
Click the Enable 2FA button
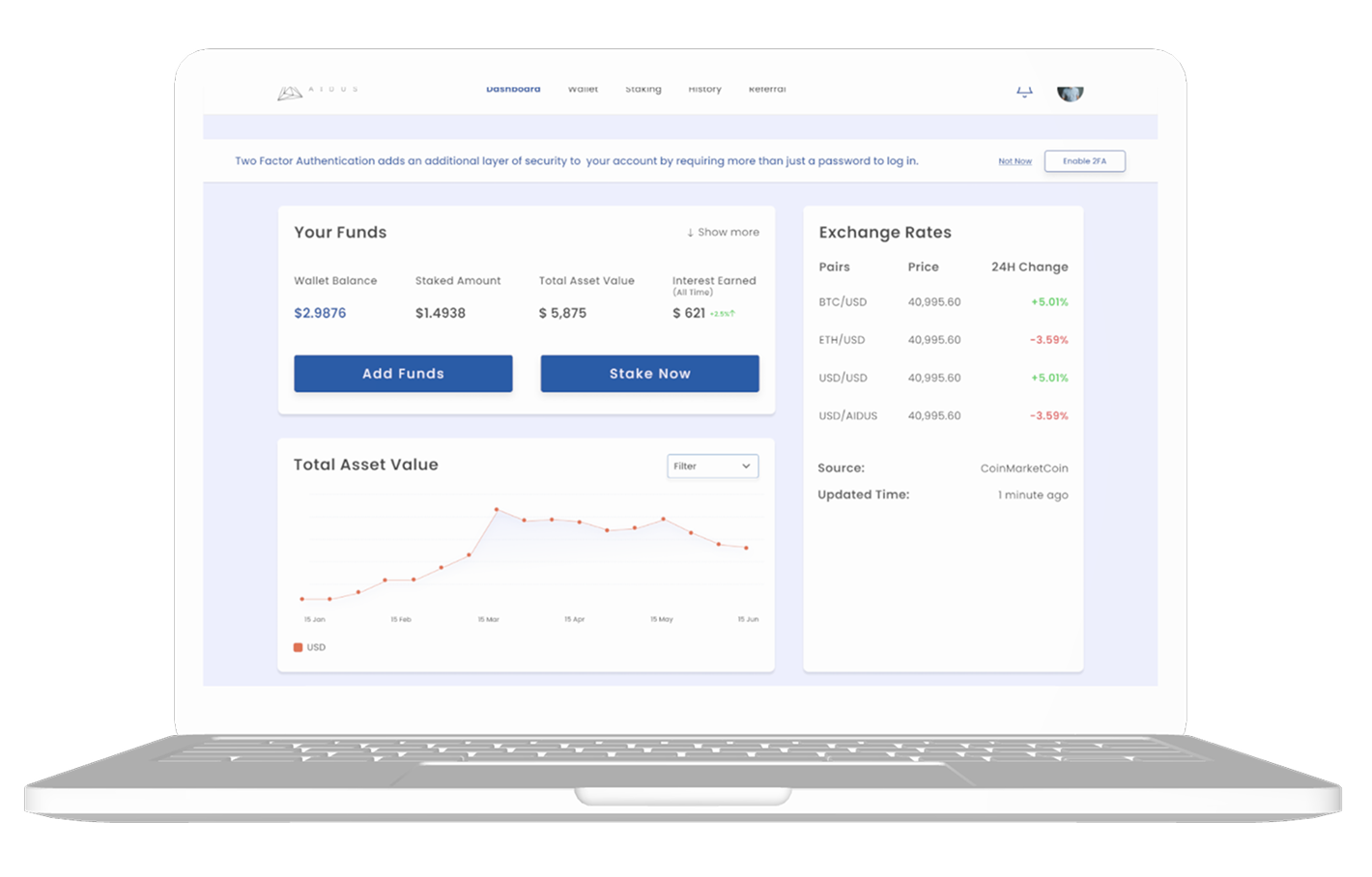point(1084,161)
